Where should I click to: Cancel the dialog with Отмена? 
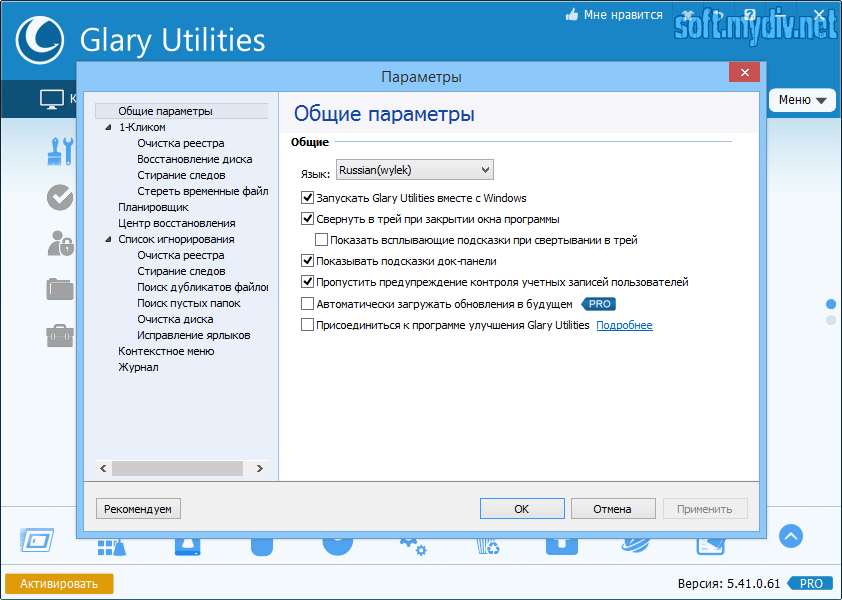(x=613, y=509)
